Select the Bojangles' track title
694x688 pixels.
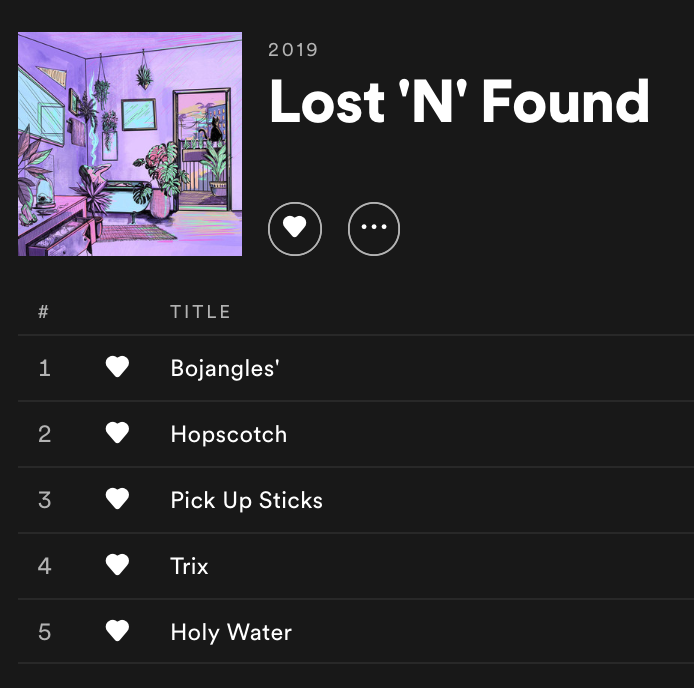click(x=225, y=368)
